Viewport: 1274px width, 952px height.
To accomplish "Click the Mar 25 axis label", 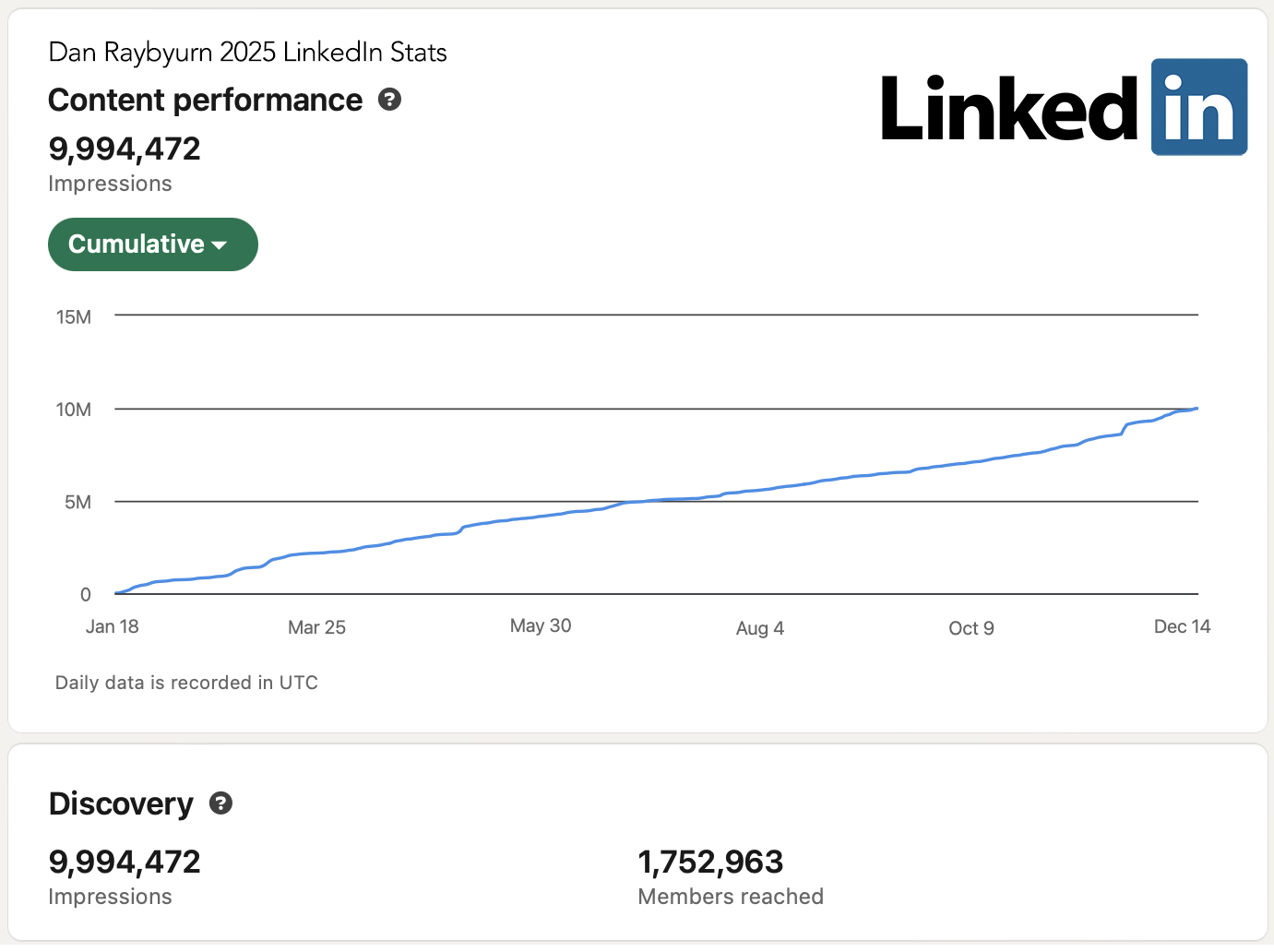I will point(316,627).
